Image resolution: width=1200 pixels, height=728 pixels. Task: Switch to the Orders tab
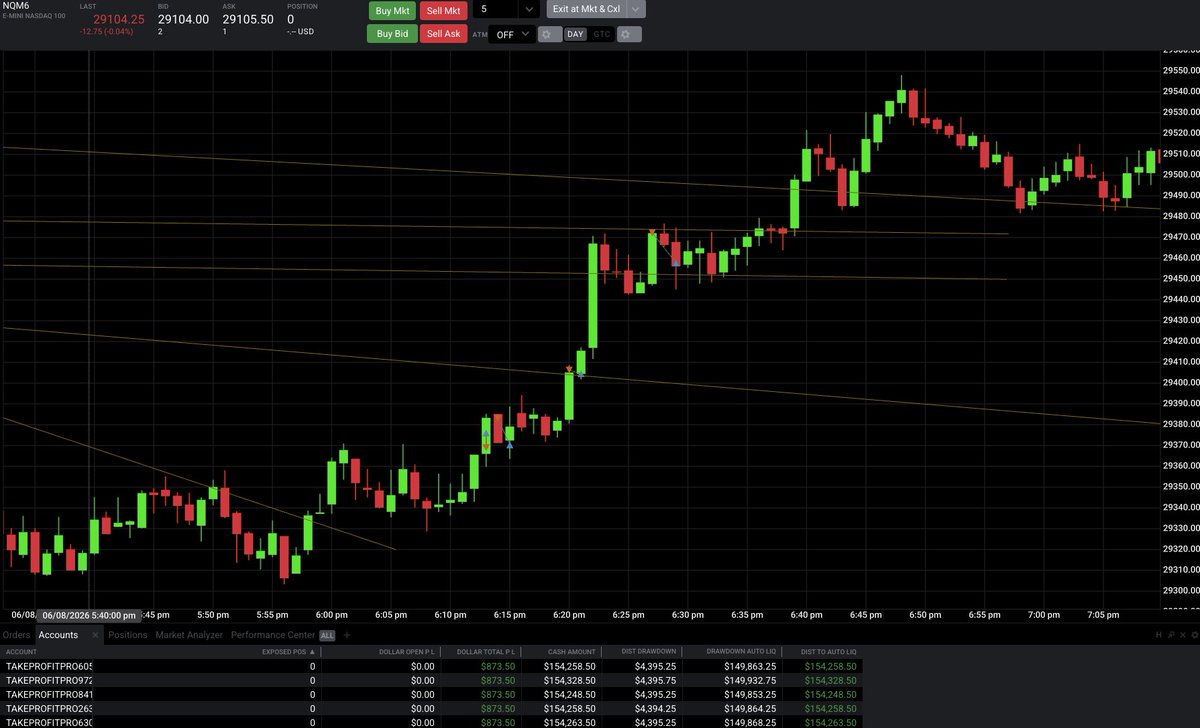tap(16, 635)
